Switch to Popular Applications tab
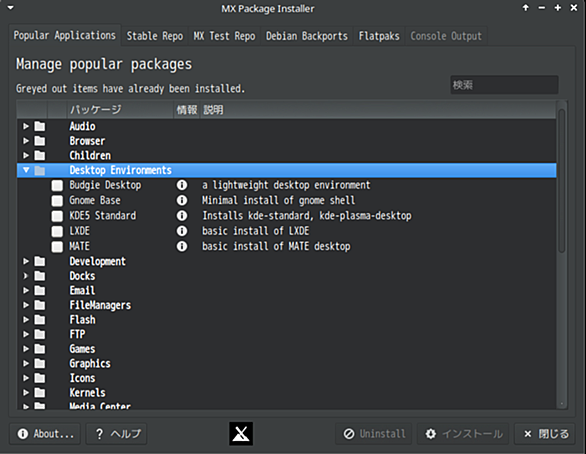The image size is (586, 454). [65, 35]
